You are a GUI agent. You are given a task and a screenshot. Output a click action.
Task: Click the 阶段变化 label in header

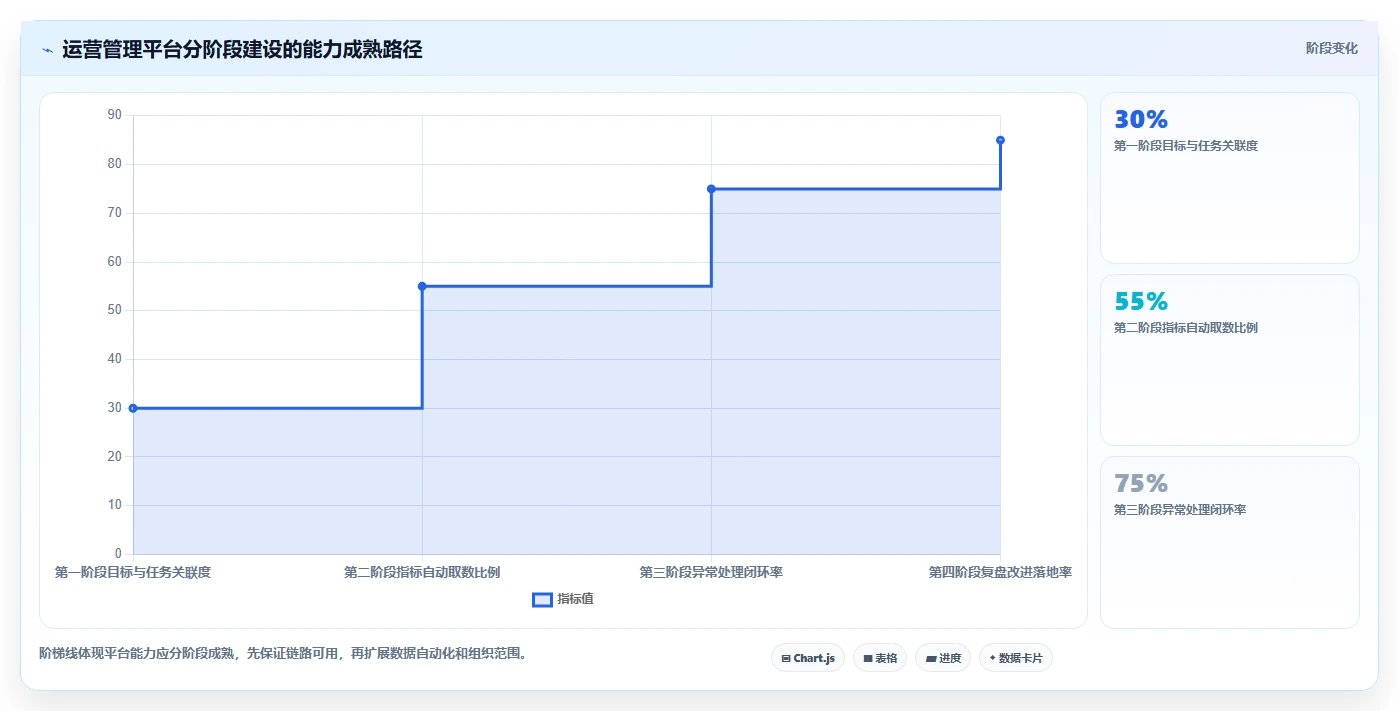tap(1331, 48)
